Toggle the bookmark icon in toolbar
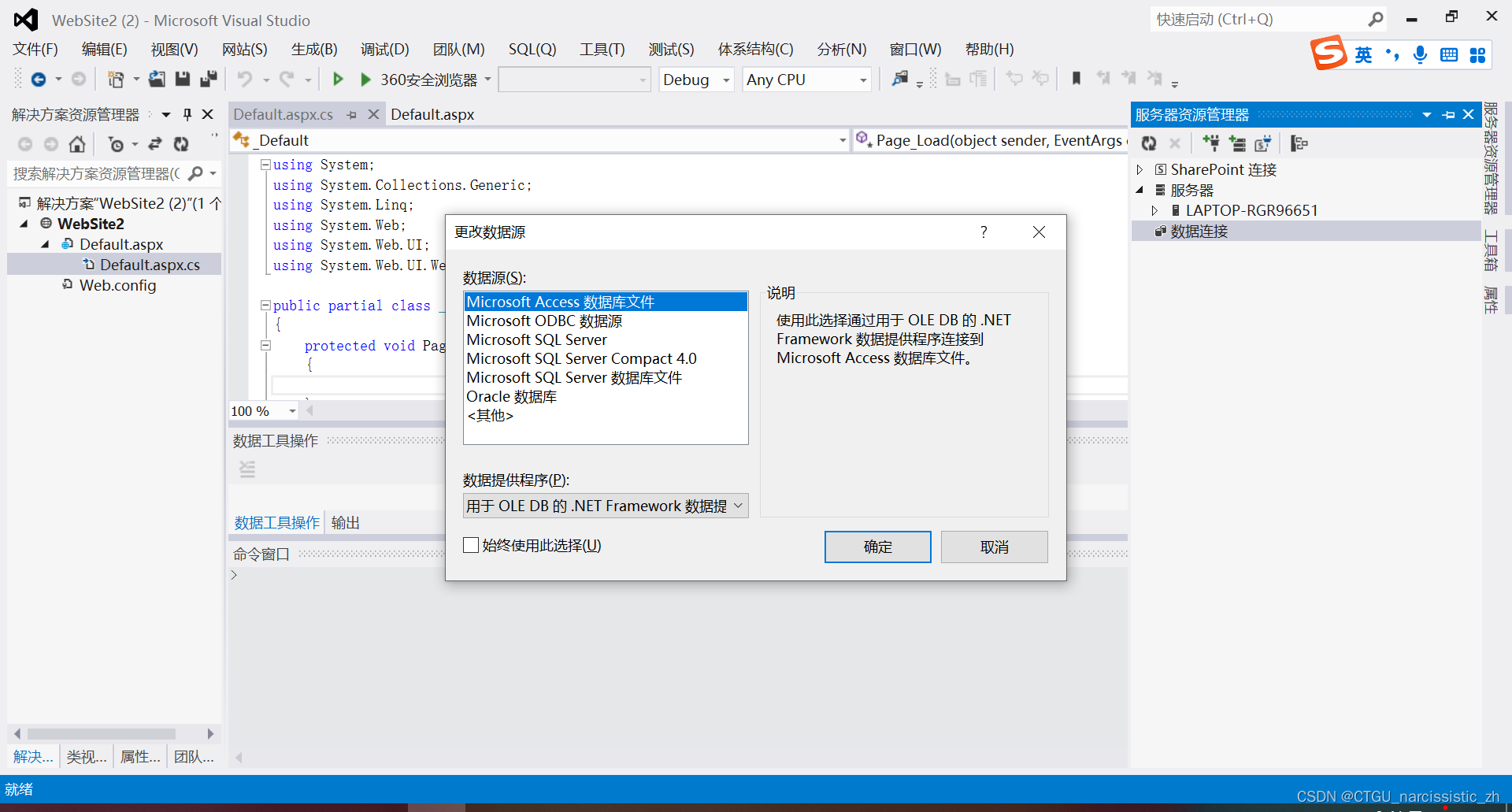Image resolution: width=1512 pixels, height=812 pixels. pos(1076,78)
